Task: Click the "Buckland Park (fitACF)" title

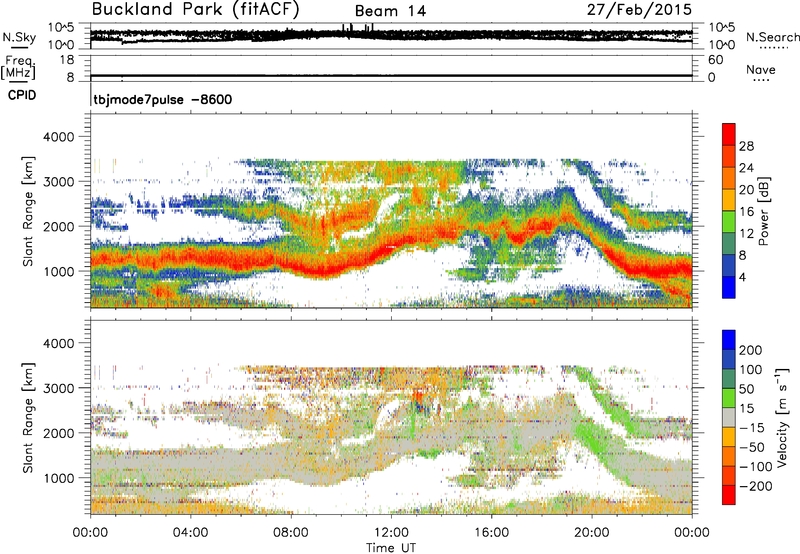Action: tap(195, 10)
